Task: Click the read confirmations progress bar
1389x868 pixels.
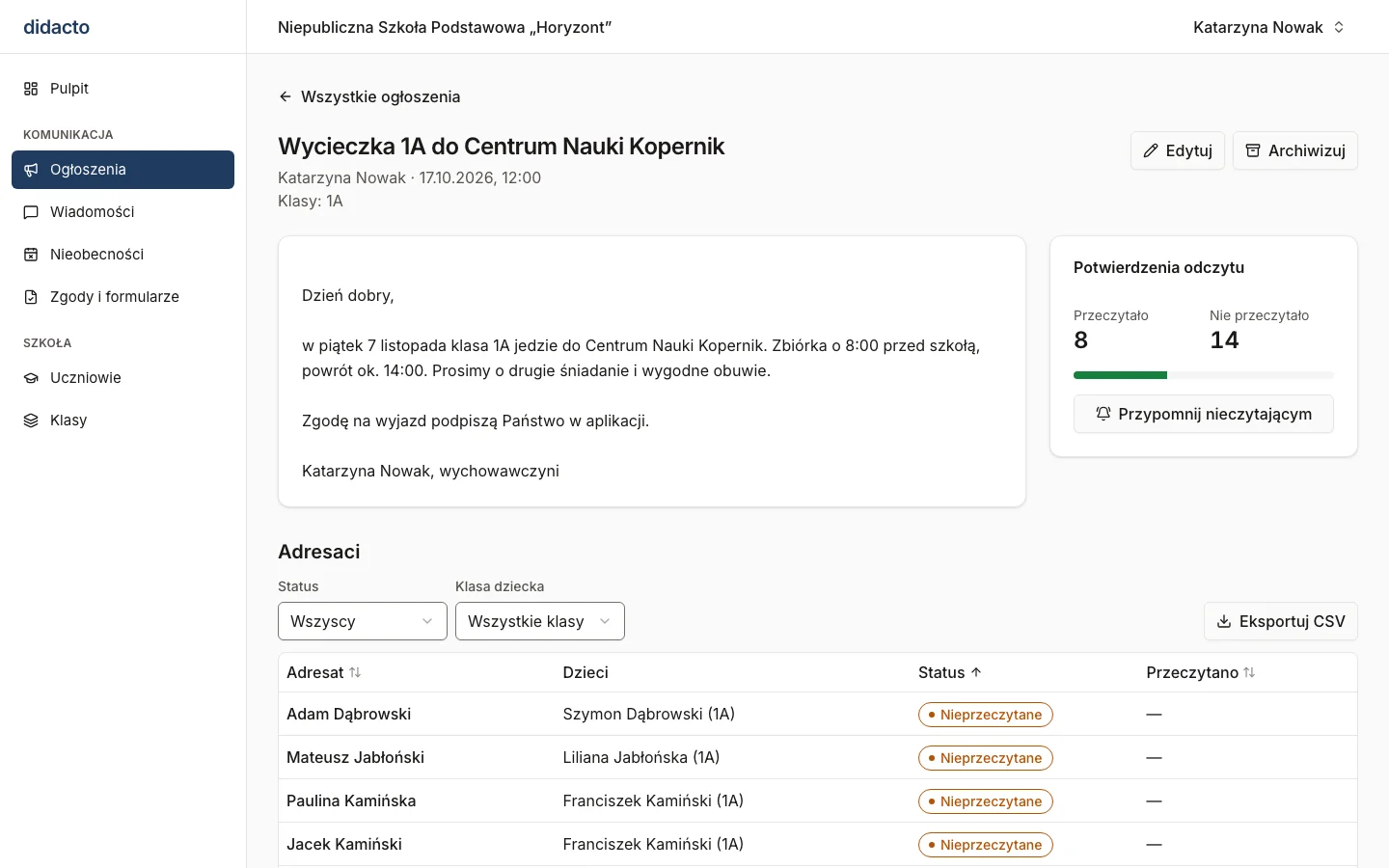Action: pos(1204,375)
